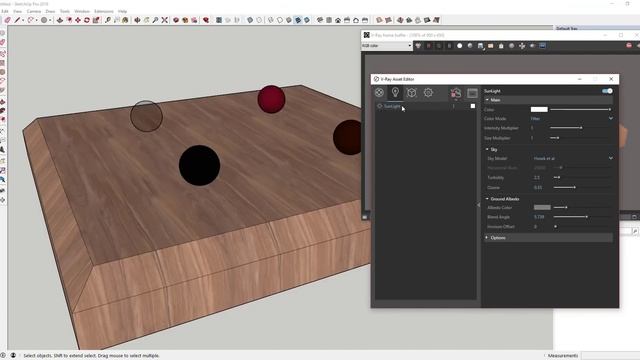Select the Line pencil tool
640x360 pixels.
pos(17,20)
